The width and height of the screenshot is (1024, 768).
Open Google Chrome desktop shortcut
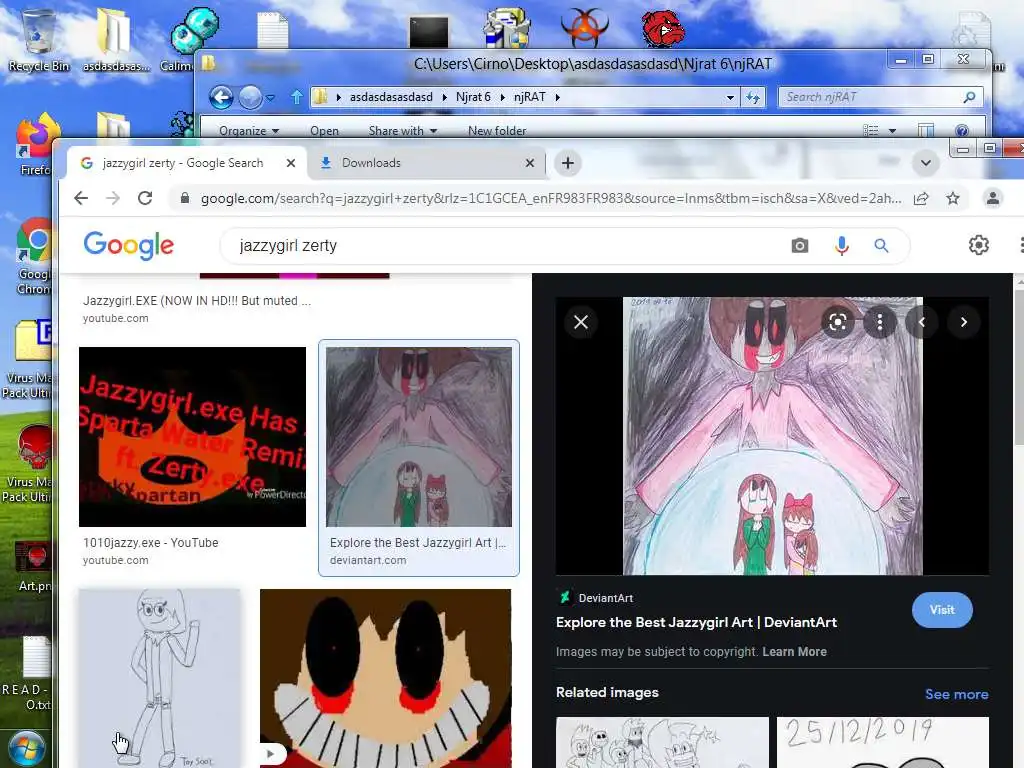coord(33,258)
